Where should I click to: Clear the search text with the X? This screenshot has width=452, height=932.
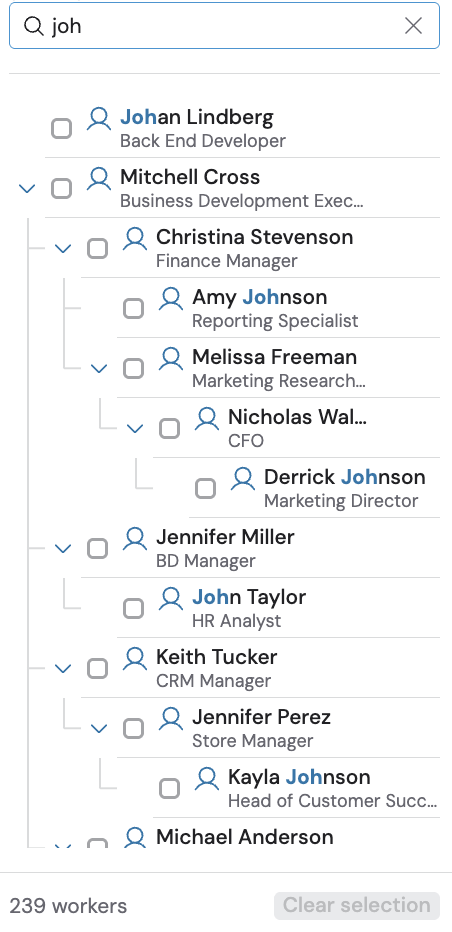pyautogui.click(x=413, y=26)
